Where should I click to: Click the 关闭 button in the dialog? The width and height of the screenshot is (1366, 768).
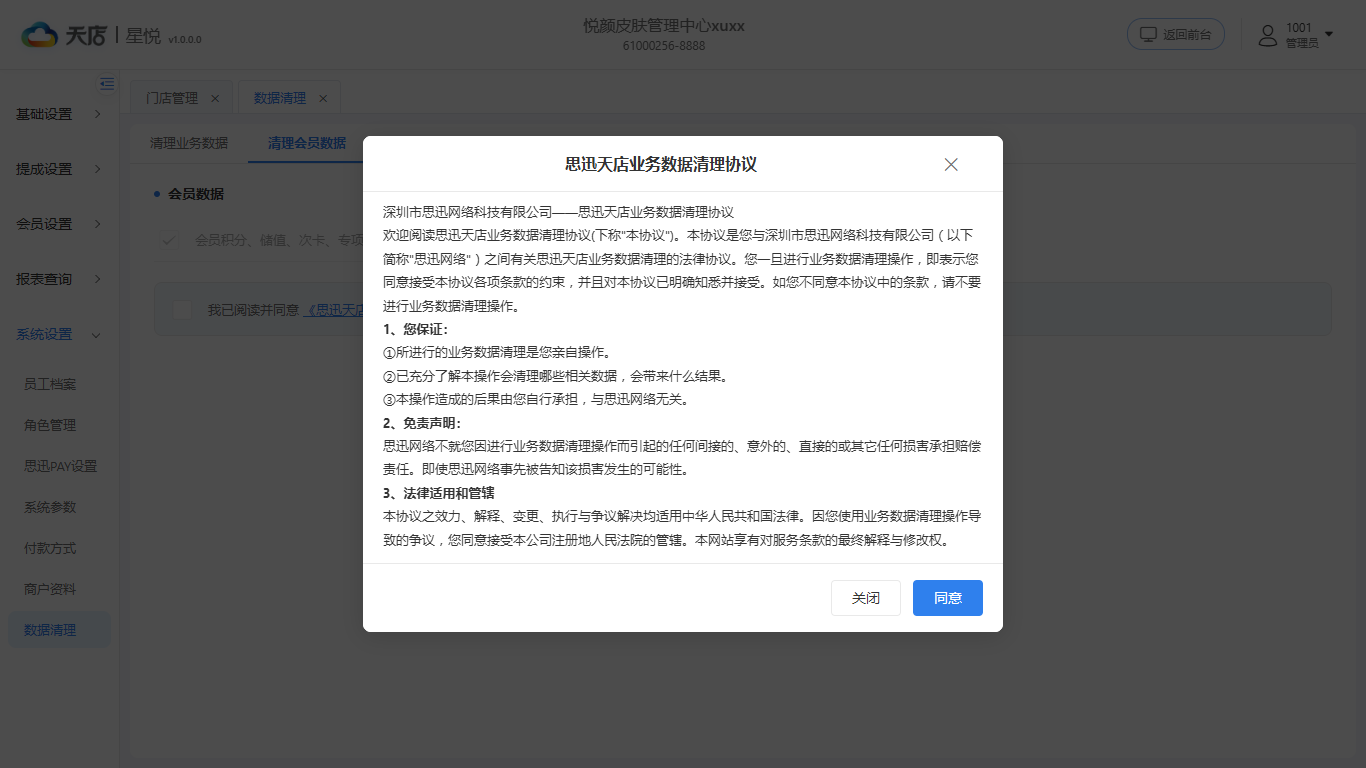click(x=866, y=598)
